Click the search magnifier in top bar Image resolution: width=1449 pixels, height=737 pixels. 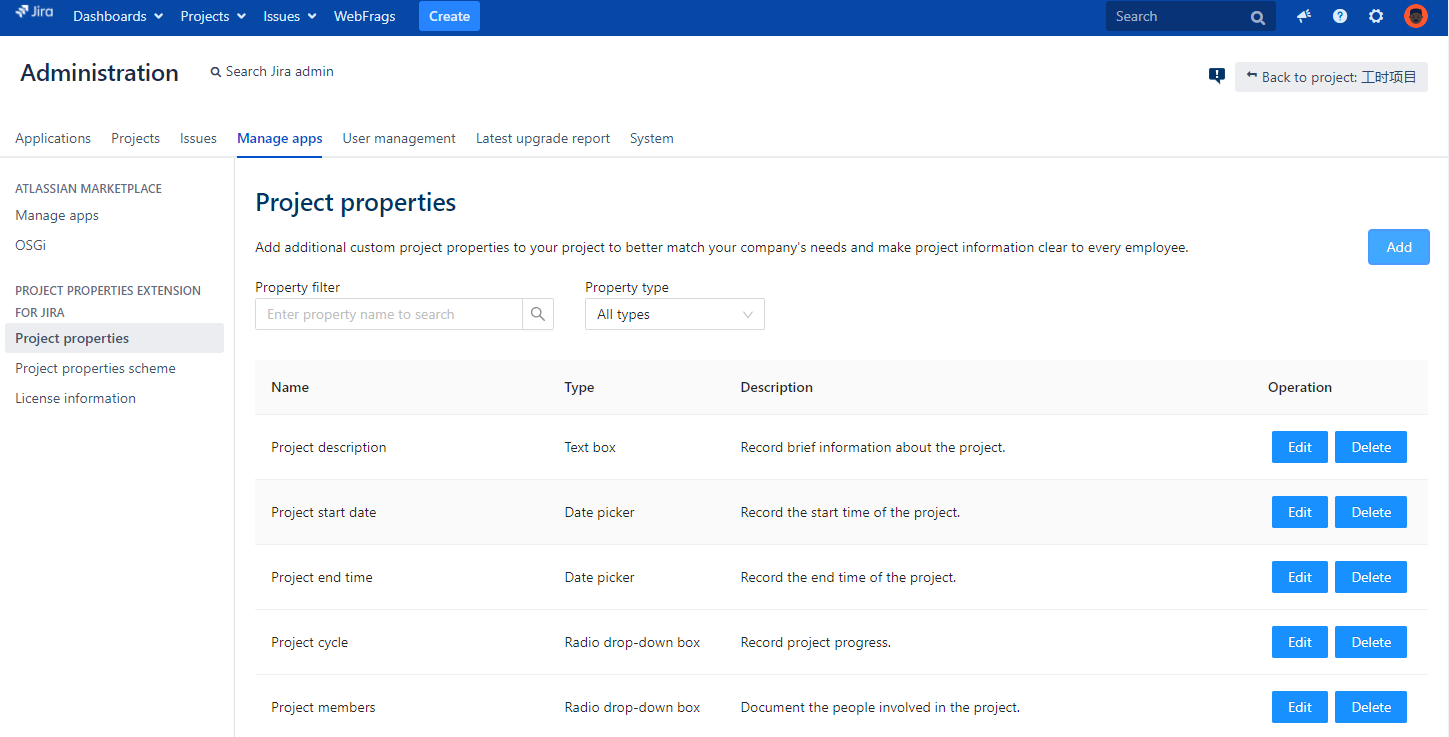1258,17
